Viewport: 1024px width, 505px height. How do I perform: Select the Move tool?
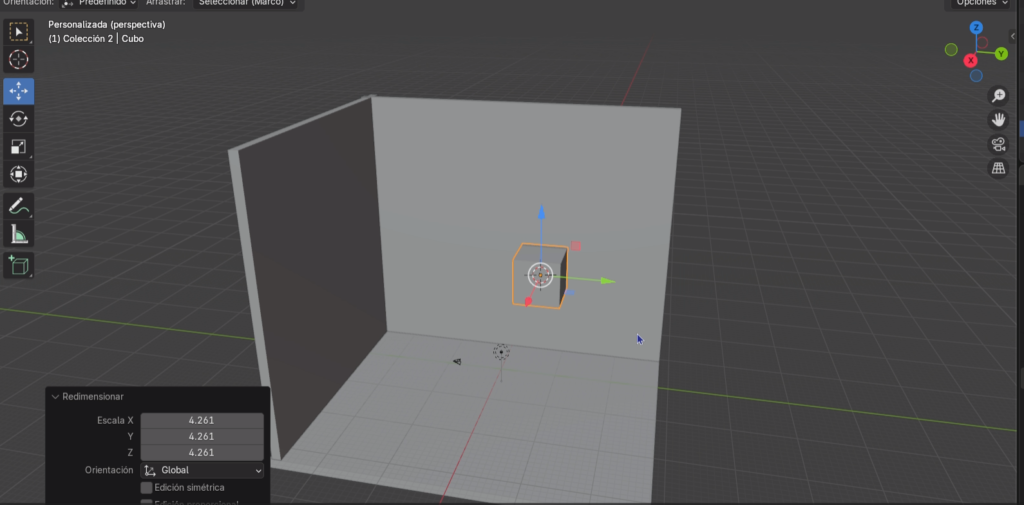18,91
